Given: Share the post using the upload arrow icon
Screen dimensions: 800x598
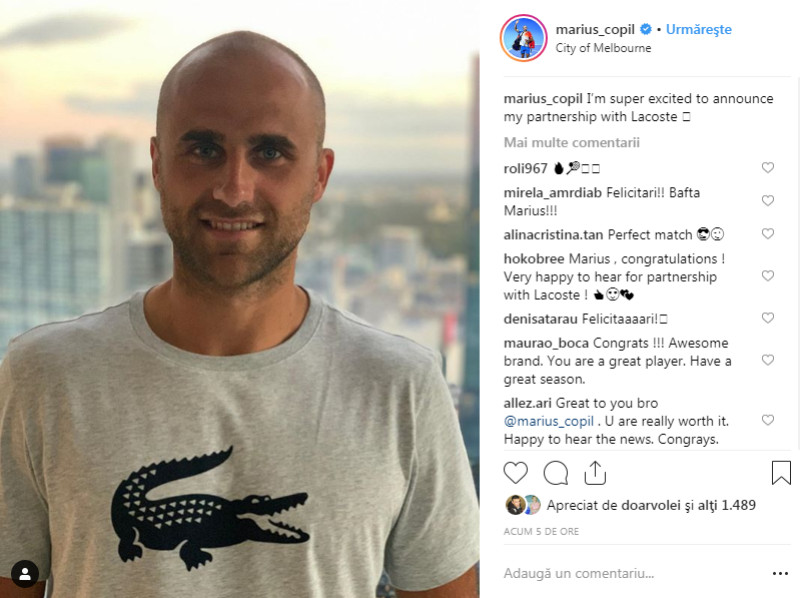Looking at the screenshot, I should (595, 472).
